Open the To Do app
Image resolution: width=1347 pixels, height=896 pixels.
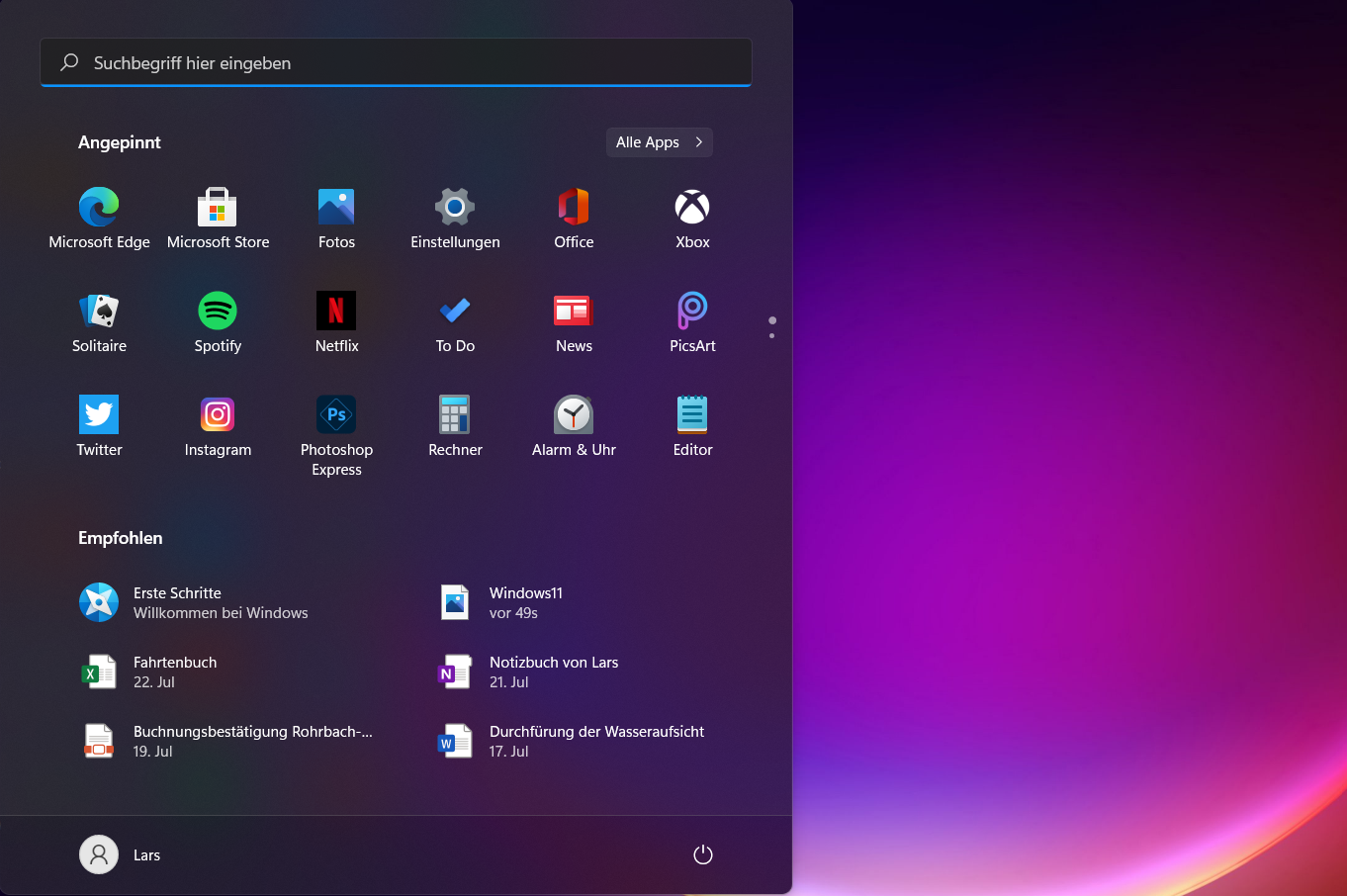[x=455, y=322]
